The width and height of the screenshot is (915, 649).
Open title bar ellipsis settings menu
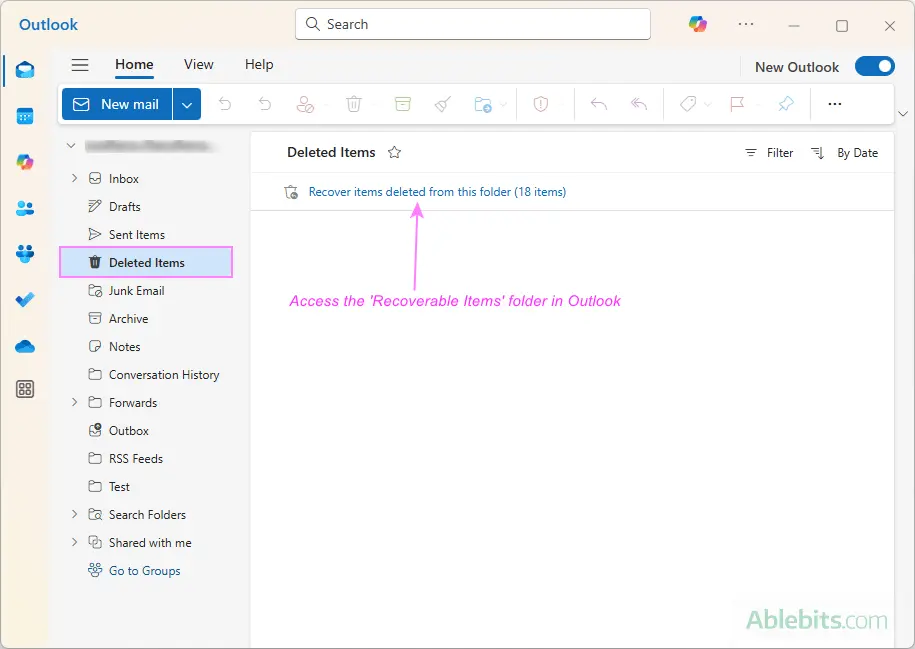[746, 24]
